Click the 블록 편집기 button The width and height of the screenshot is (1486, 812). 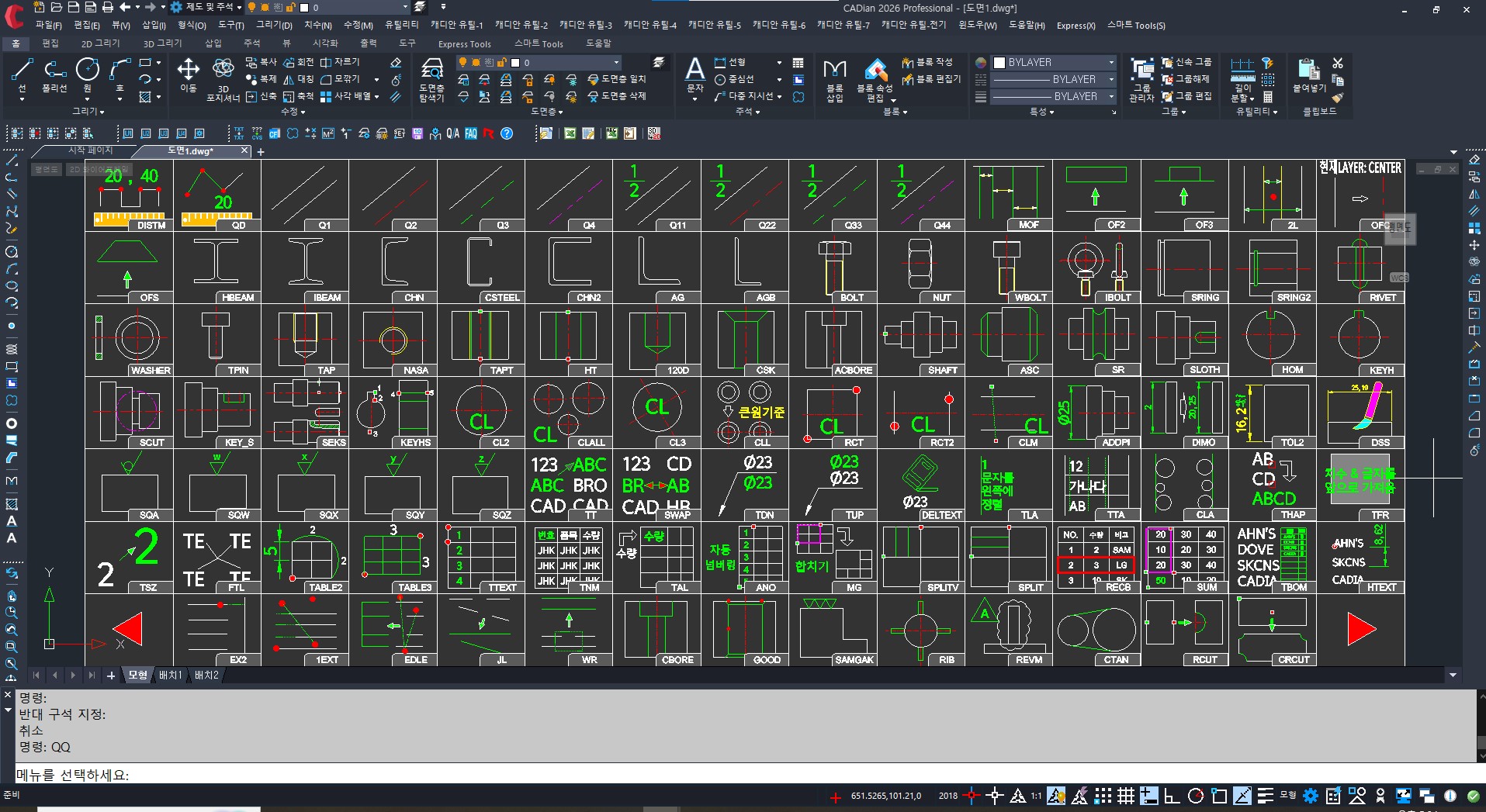click(x=932, y=79)
